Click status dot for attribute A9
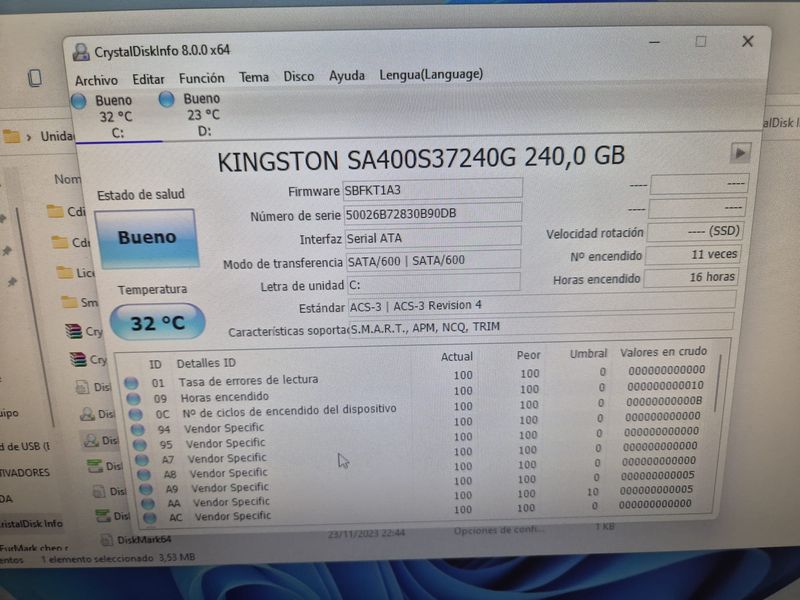 point(146,489)
